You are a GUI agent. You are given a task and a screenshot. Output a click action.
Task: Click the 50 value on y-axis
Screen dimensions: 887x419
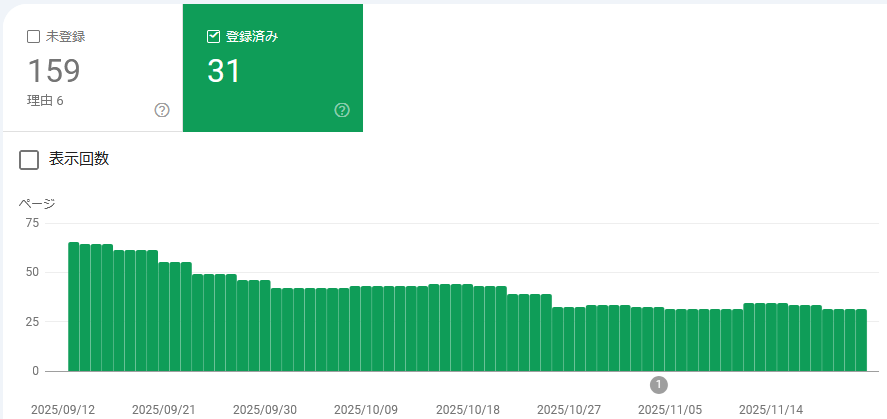(31, 272)
